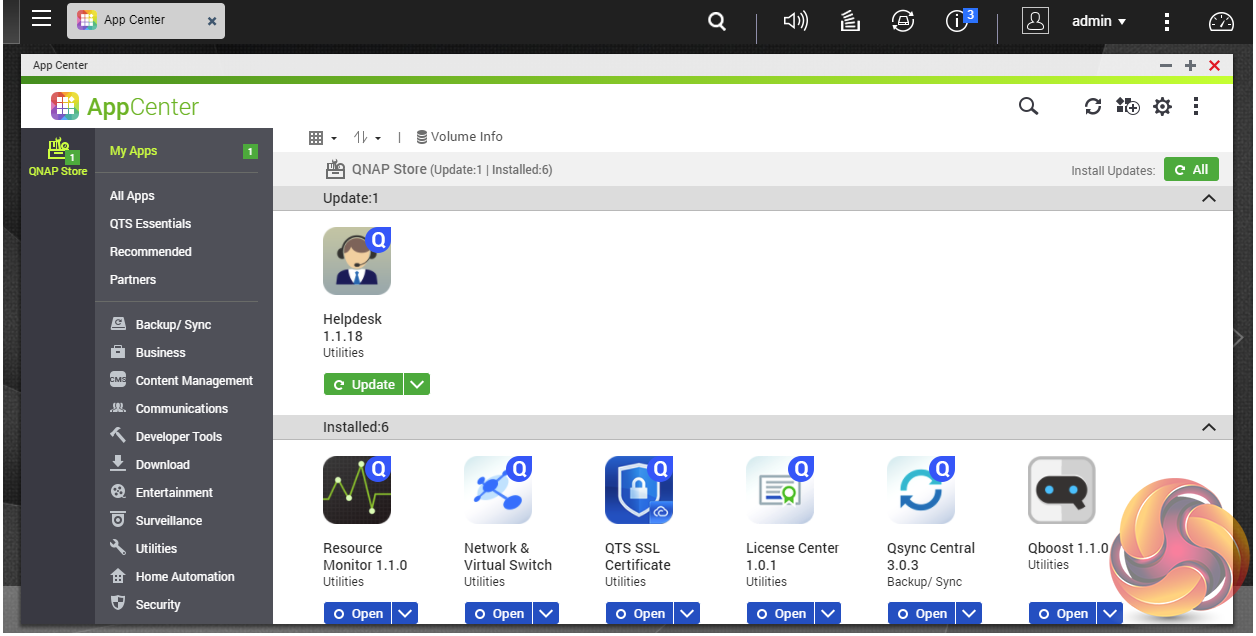Click the Qboost app icon

click(1062, 490)
